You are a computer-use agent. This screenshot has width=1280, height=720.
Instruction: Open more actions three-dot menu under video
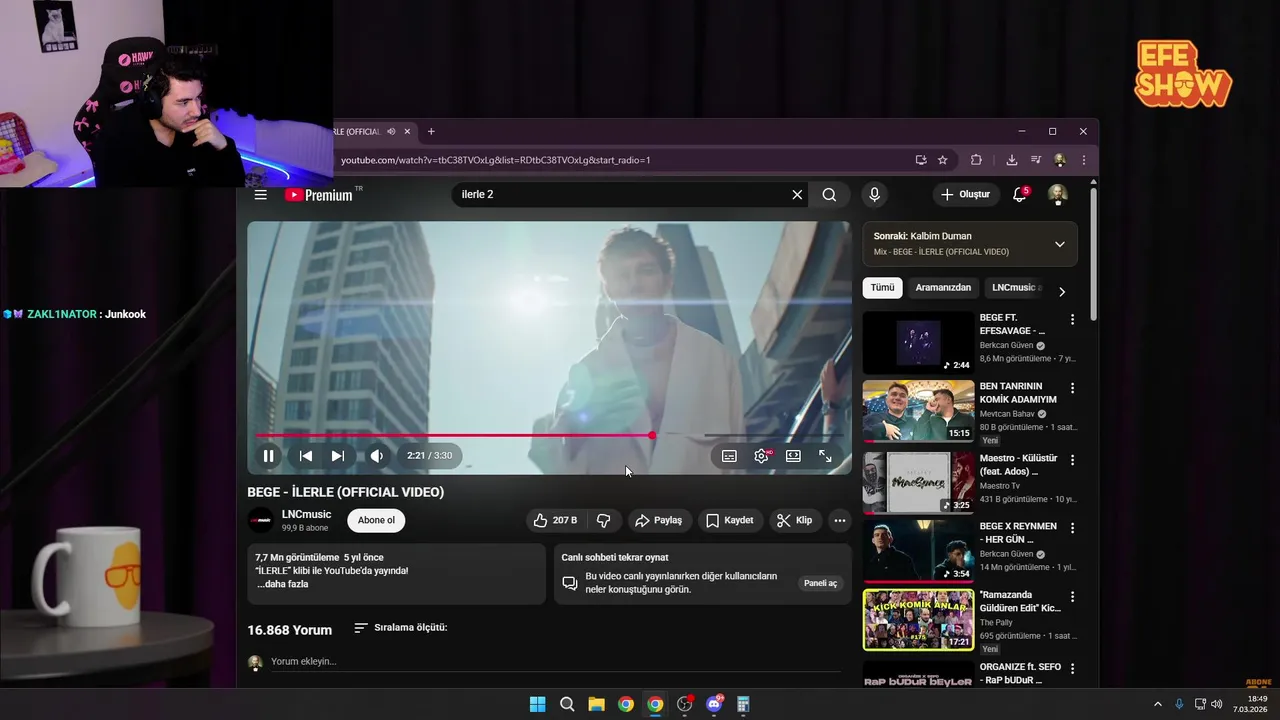(x=840, y=520)
